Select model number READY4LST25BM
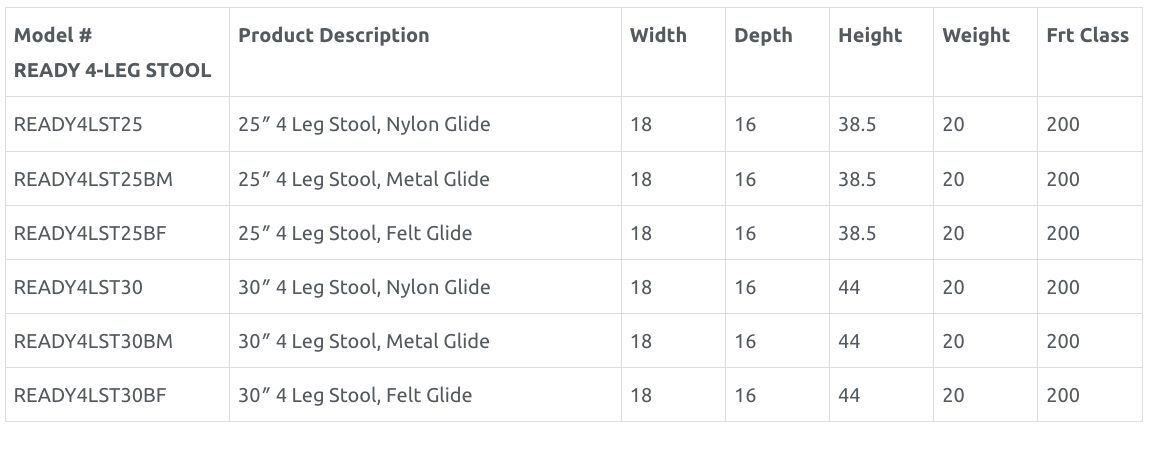 [x=93, y=180]
